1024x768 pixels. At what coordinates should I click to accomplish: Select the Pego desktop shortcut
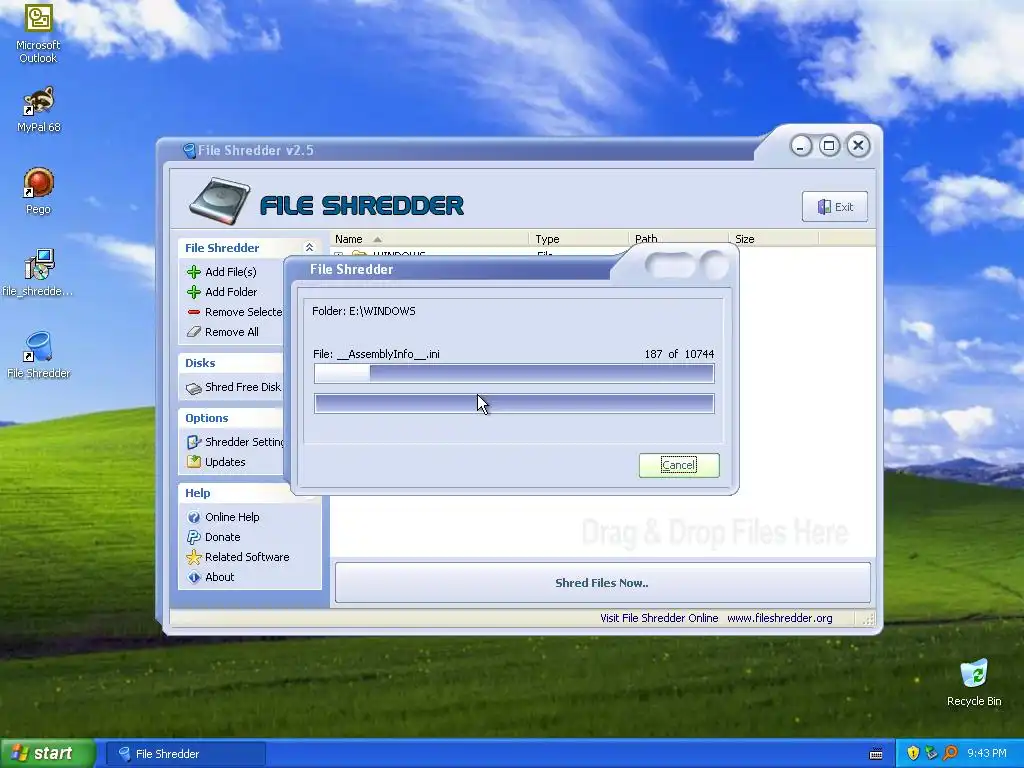point(38,191)
